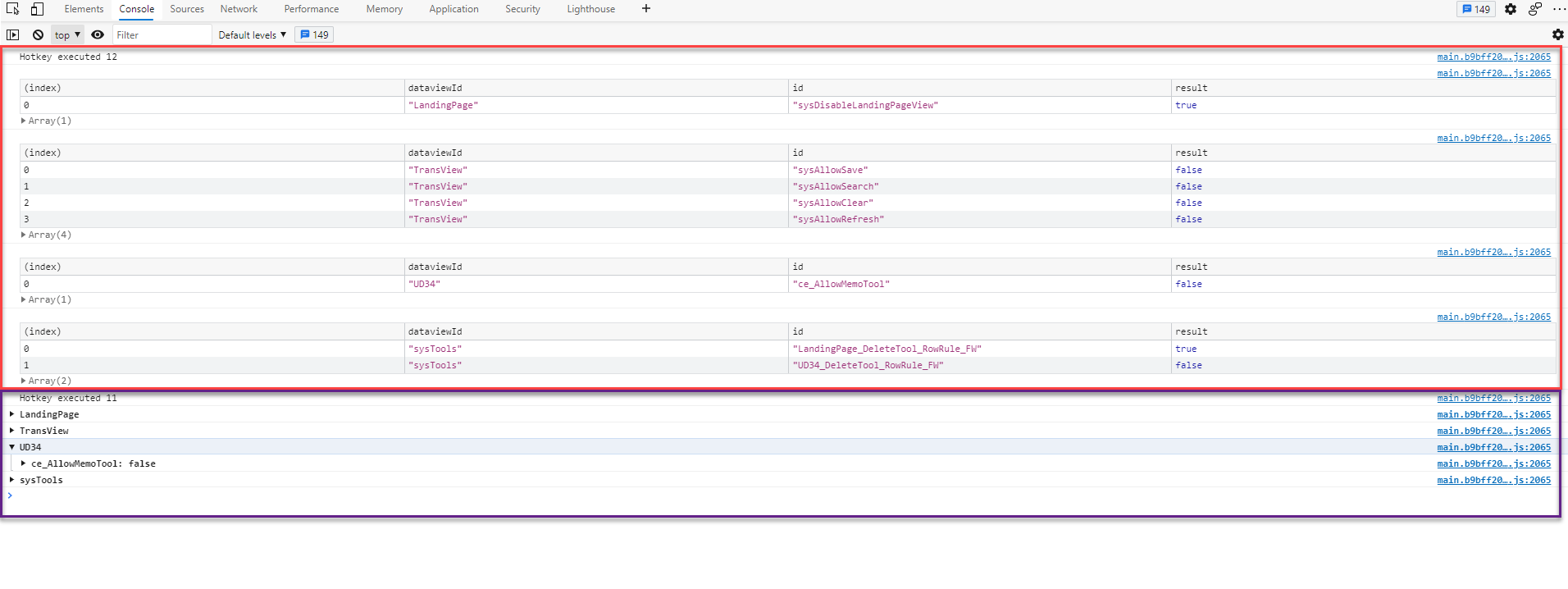Clear the console output
This screenshot has height=589, width=1568.
(x=38, y=34)
